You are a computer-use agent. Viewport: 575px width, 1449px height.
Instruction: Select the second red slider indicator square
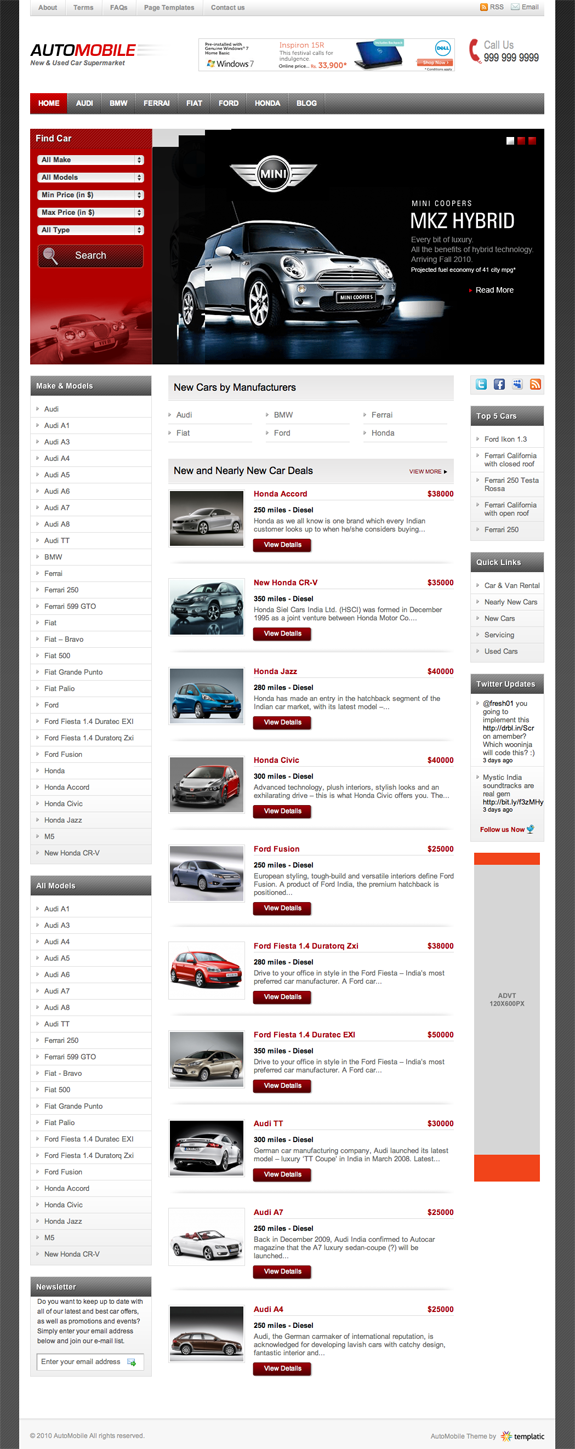[x=521, y=141]
